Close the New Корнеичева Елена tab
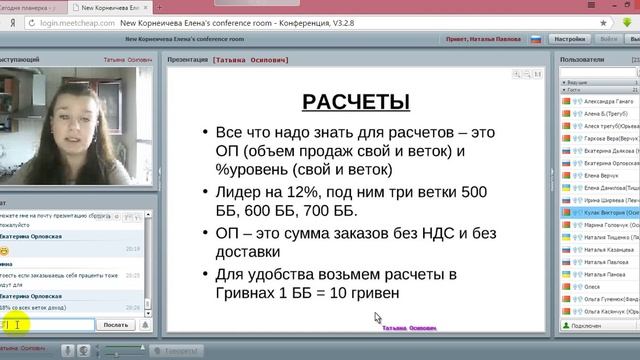Viewport: 640px width, 360px height. coord(145,7)
